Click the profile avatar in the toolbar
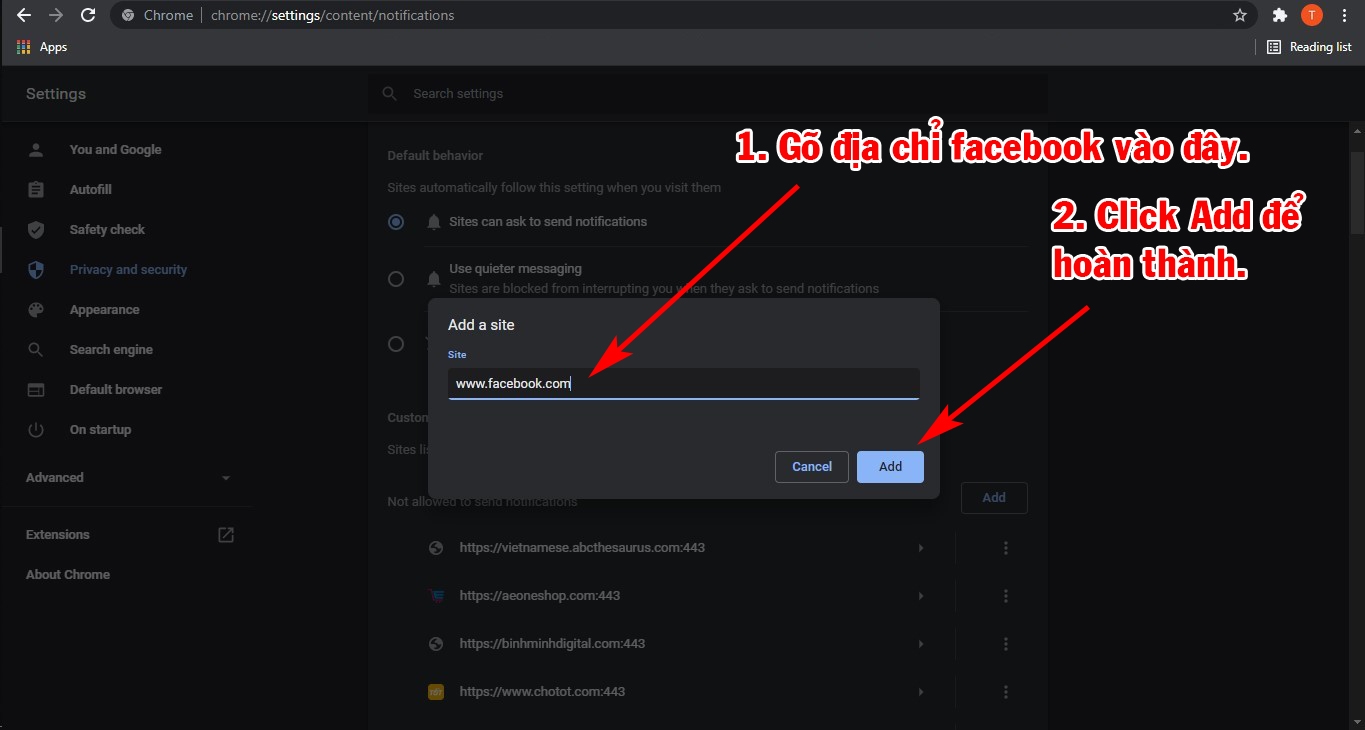Screen dimensions: 1365x730 1311,15
